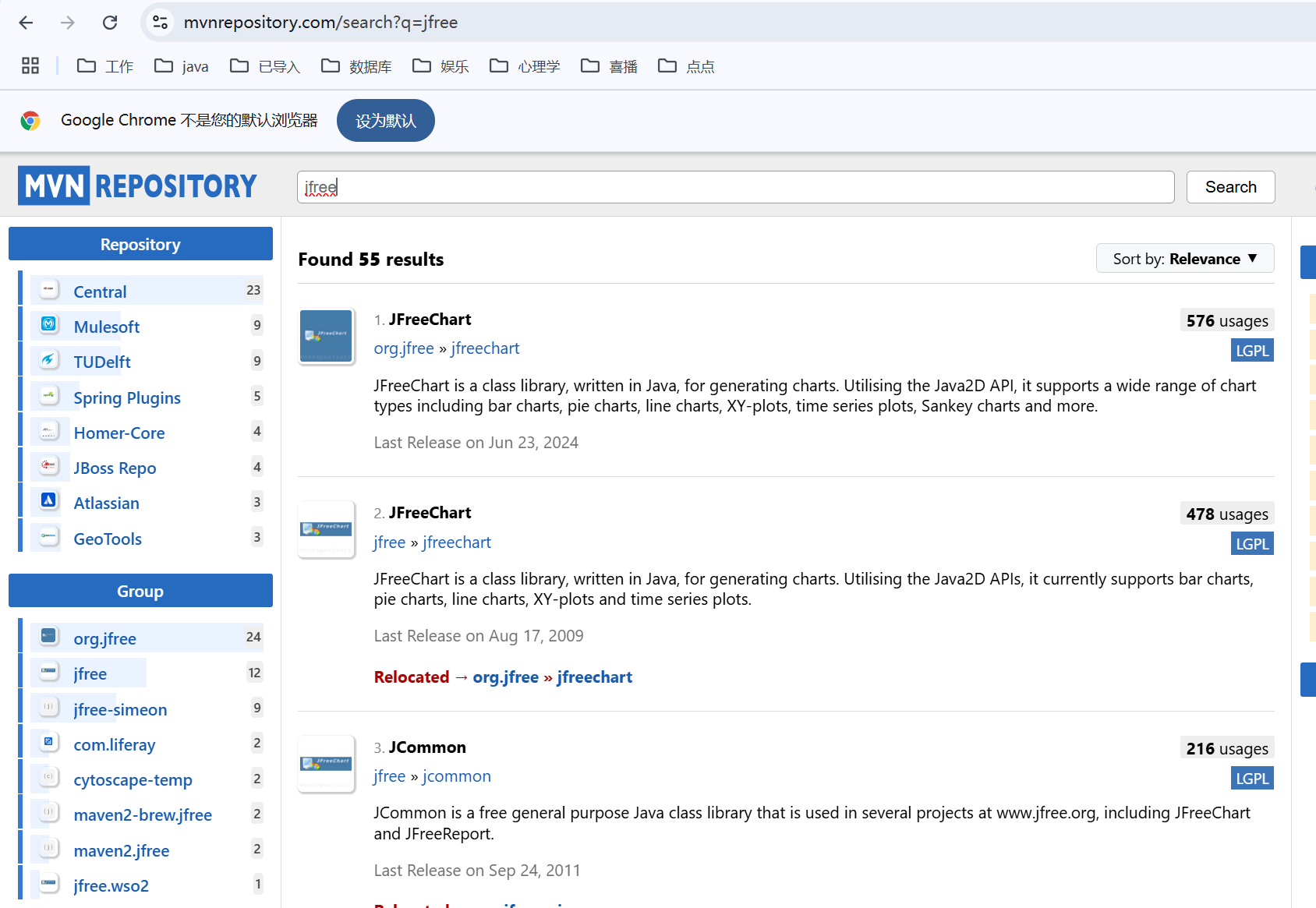Image resolution: width=1316 pixels, height=908 pixels.
Task: Click the LGPL license tag of JCommon
Action: click(x=1252, y=779)
